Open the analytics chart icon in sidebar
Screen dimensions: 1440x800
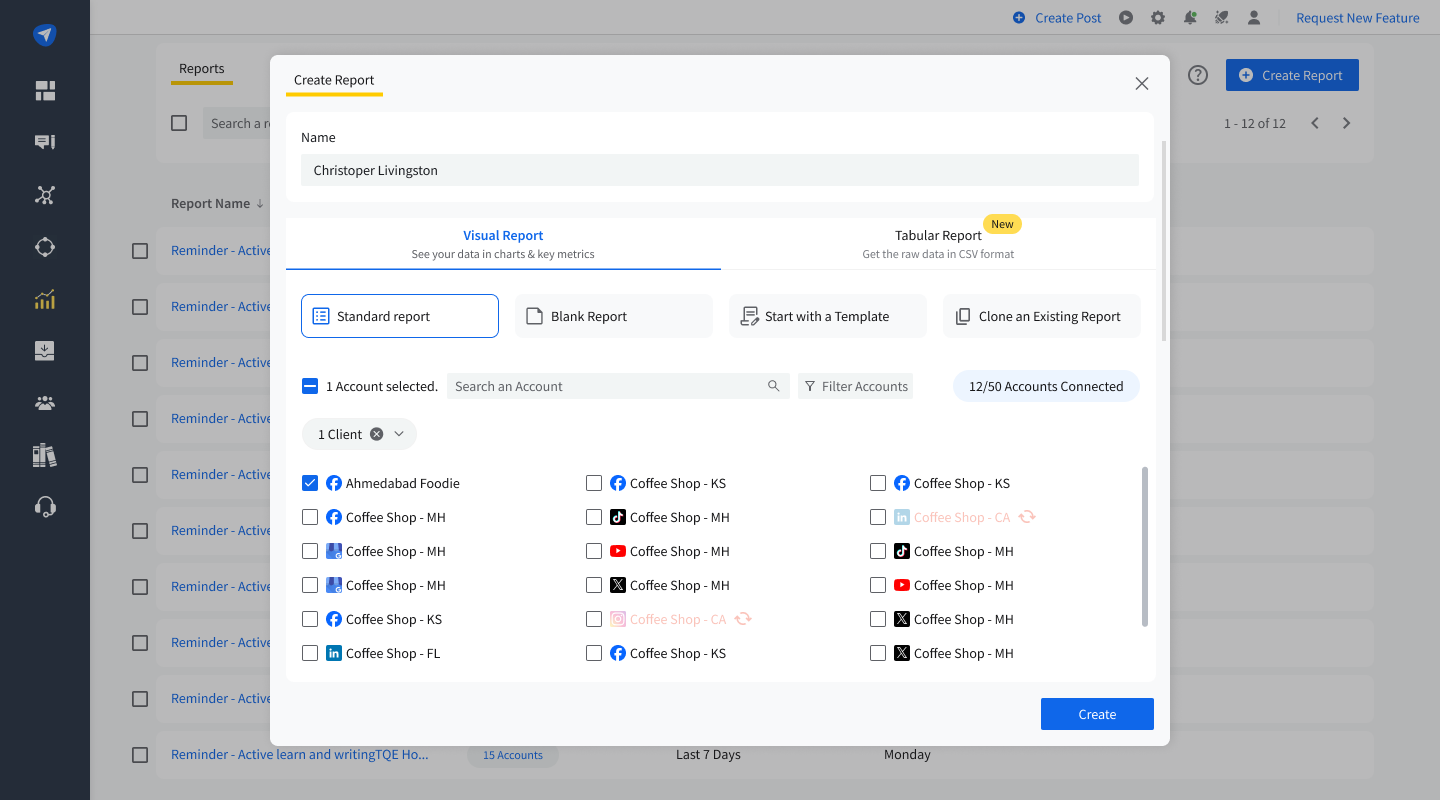(x=45, y=299)
